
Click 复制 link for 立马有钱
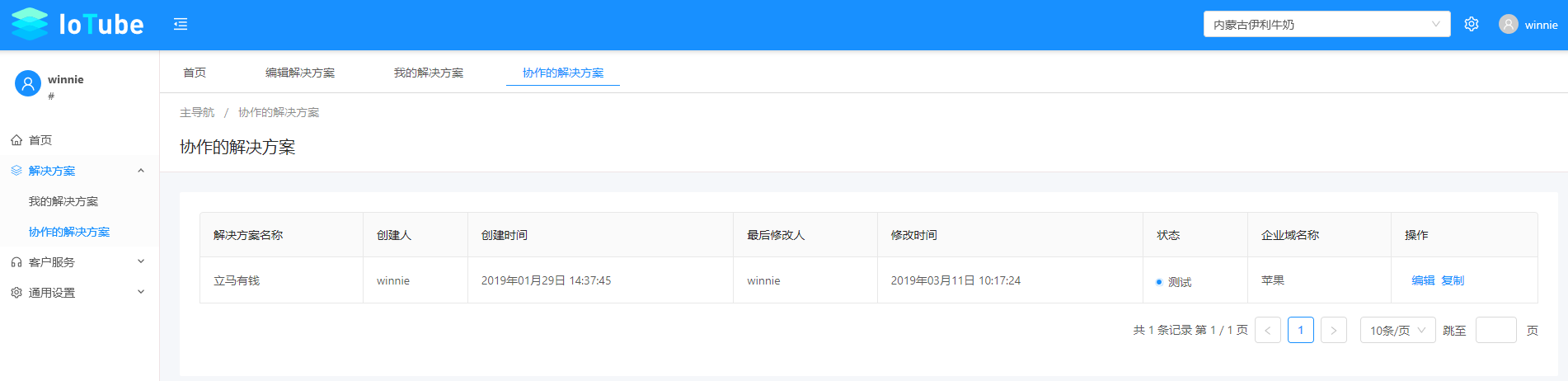coord(1453,280)
